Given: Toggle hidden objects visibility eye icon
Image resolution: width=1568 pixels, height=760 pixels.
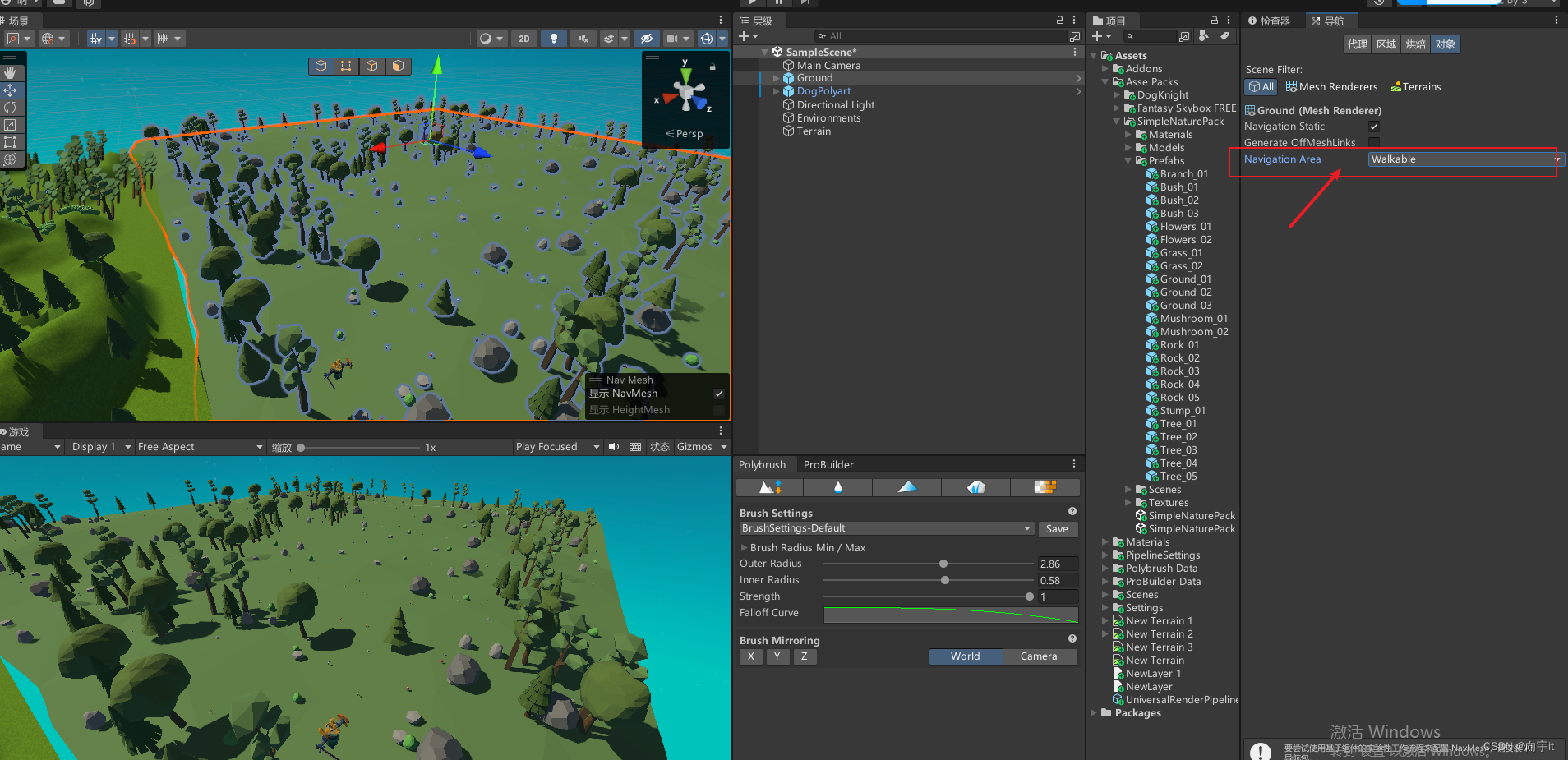Looking at the screenshot, I should [x=647, y=39].
